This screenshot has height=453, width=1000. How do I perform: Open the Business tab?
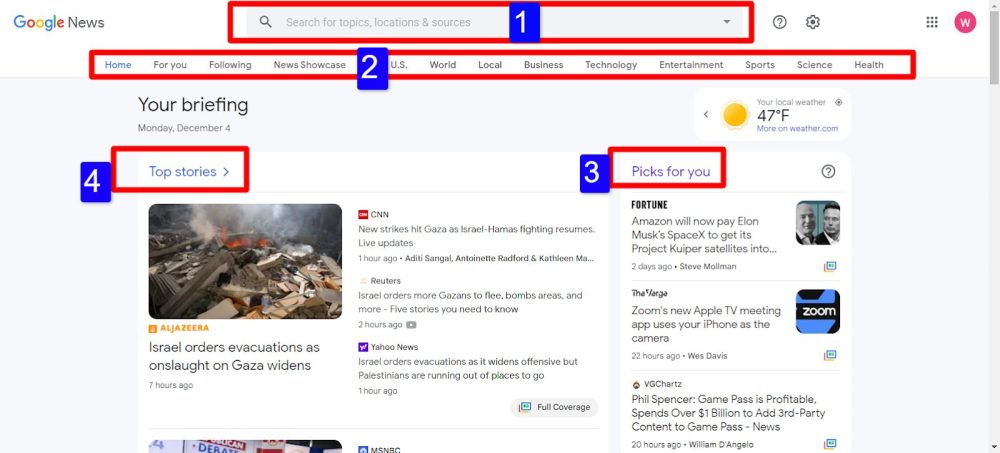click(543, 64)
